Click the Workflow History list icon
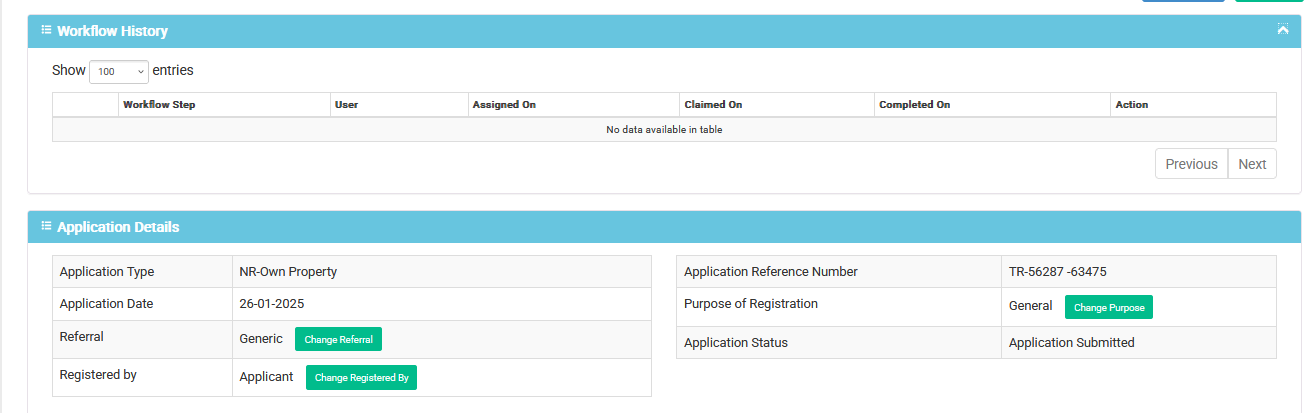The width and height of the screenshot is (1312, 413). (x=46, y=30)
